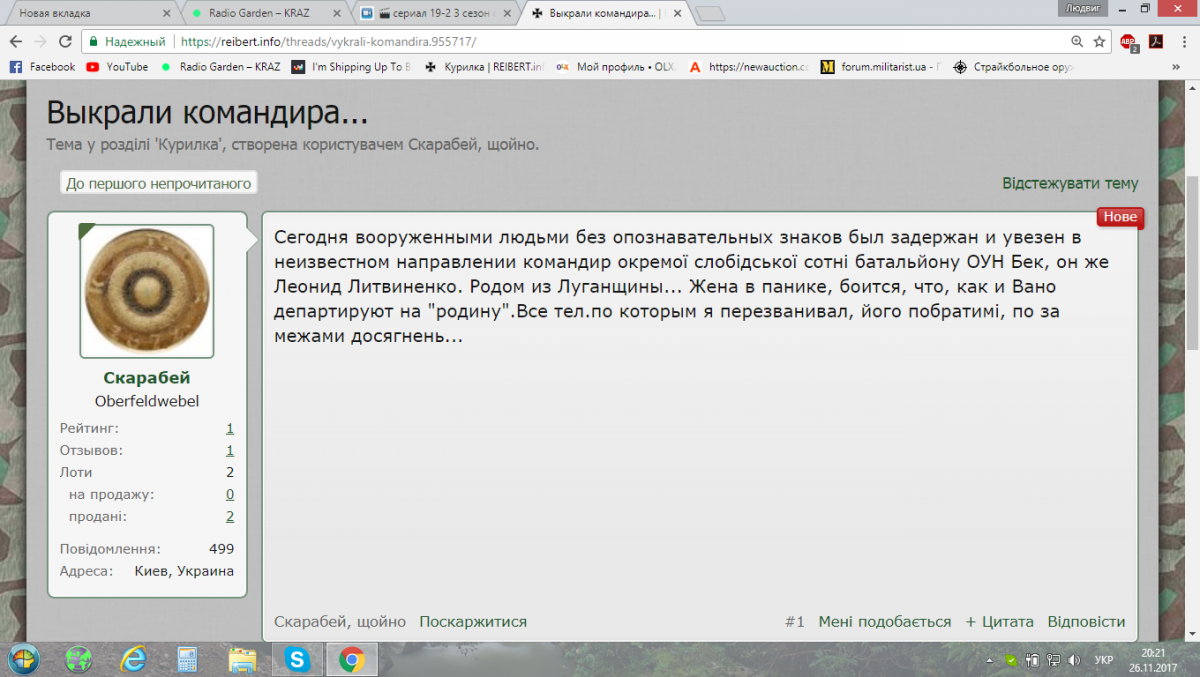Open the Windows Start menu

pyautogui.click(x=24, y=659)
